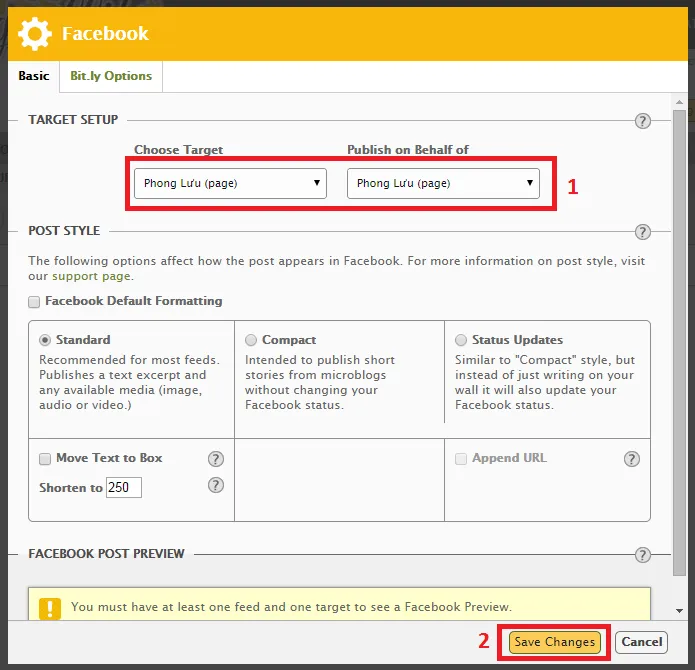Enable Facebook Default Formatting checkbox
Screen dimensions: 695x670
click(x=34, y=301)
